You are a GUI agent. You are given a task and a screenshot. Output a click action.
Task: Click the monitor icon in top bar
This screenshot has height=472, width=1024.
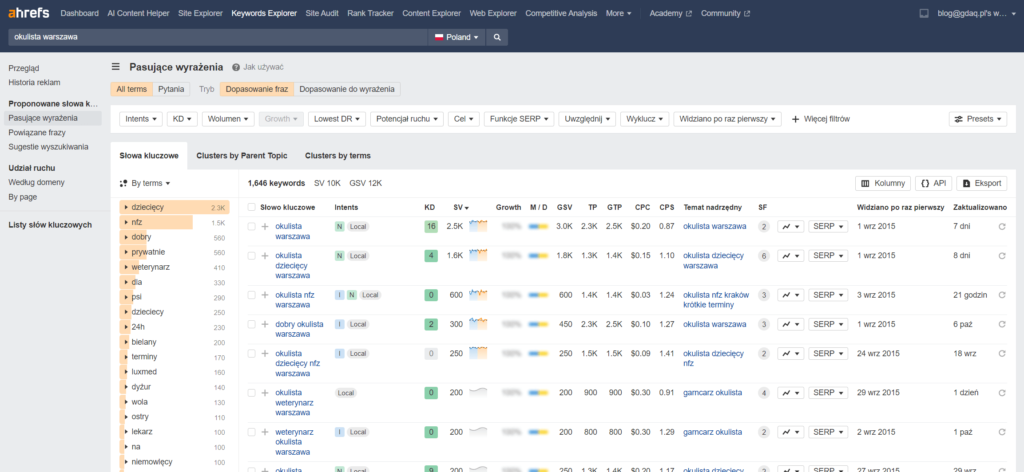923,14
